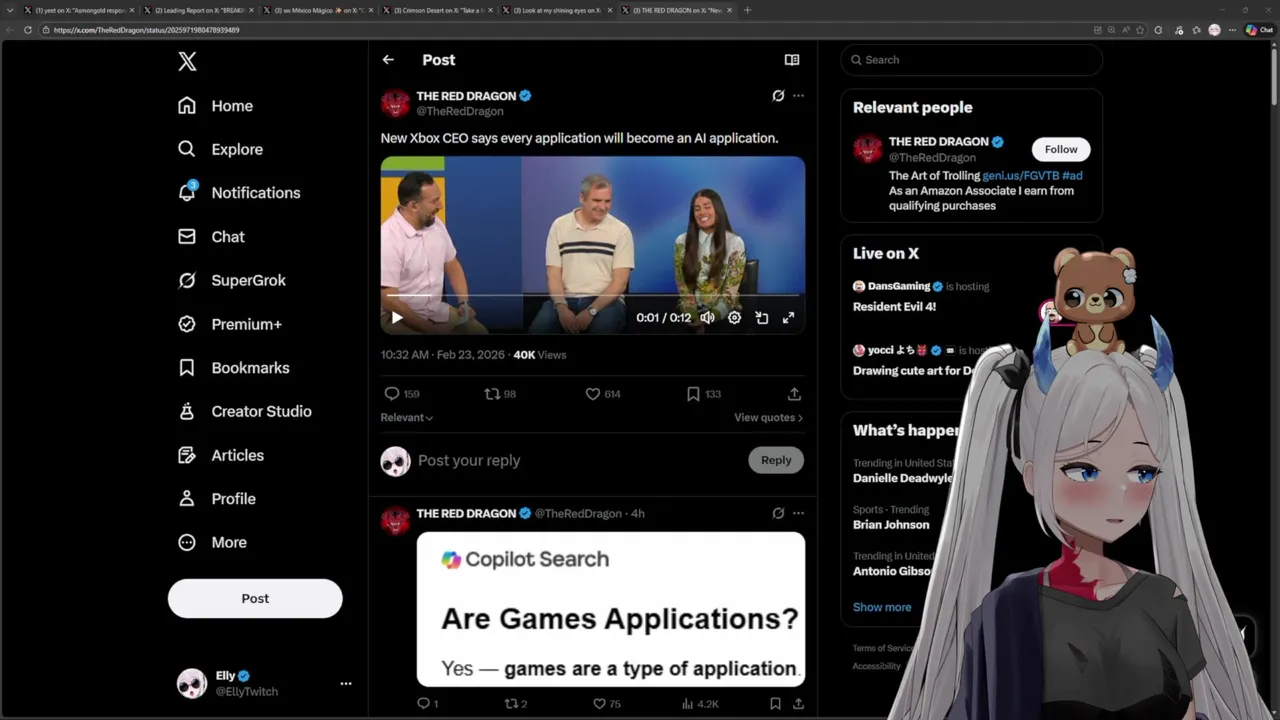
Task: Toggle reader view icon in Post header
Action: pyautogui.click(x=792, y=60)
